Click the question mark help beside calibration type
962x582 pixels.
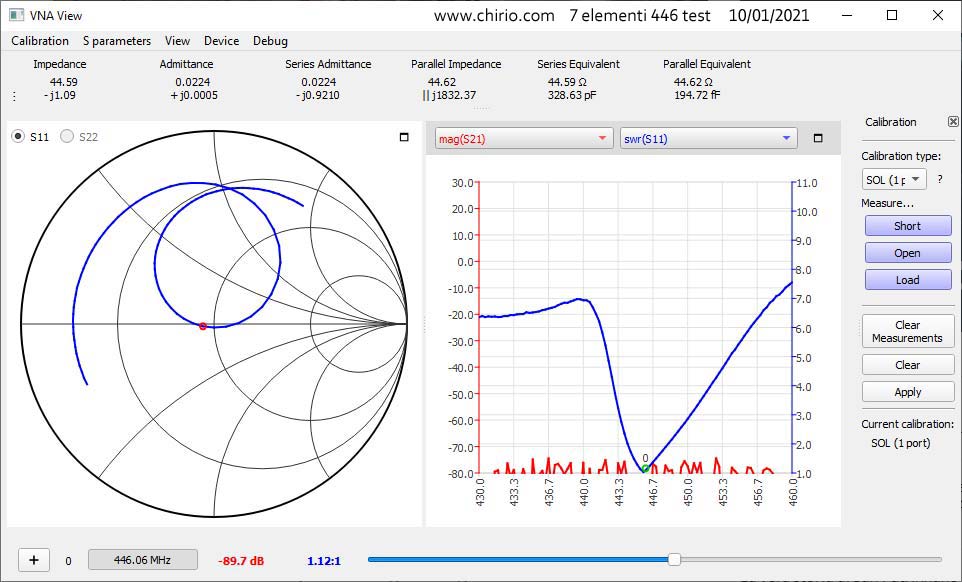939,179
